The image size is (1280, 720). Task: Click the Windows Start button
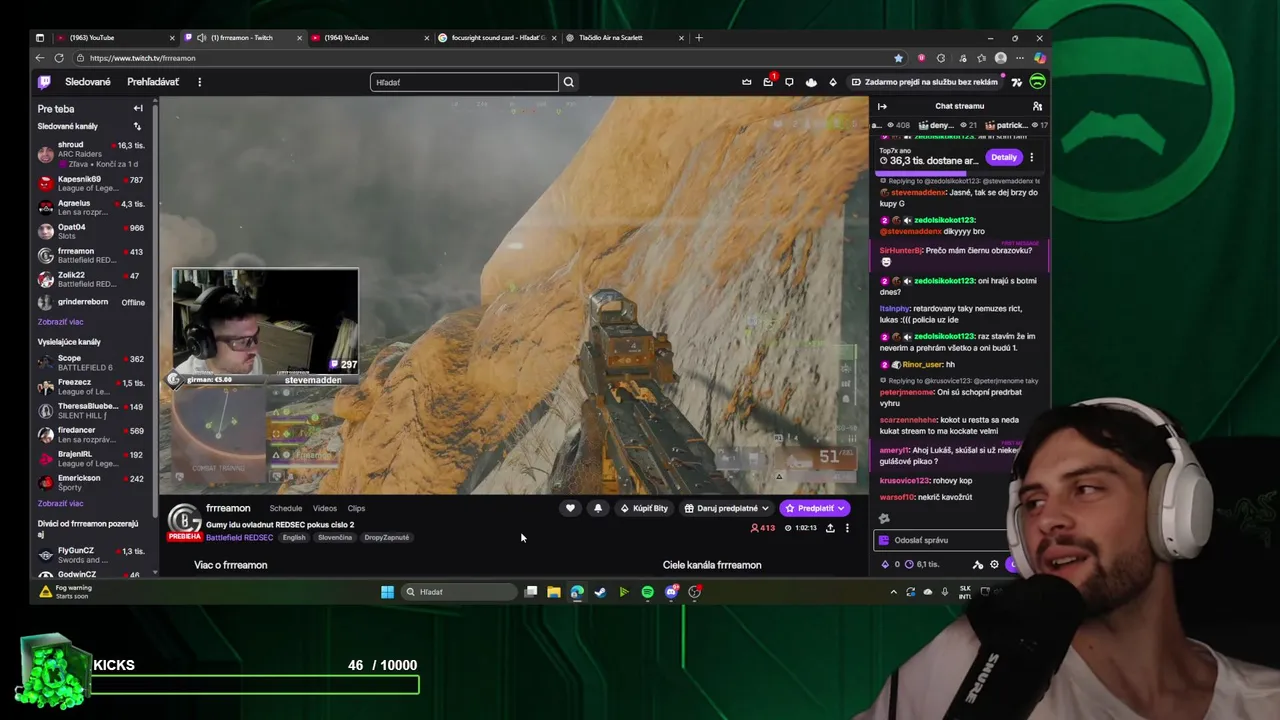[387, 592]
